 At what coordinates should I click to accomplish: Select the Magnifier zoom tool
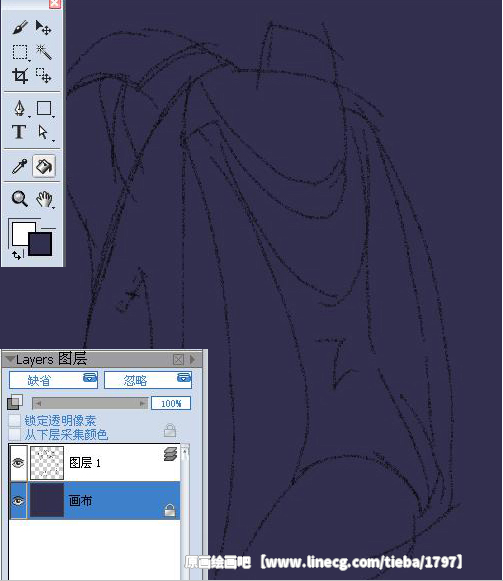tap(19, 199)
